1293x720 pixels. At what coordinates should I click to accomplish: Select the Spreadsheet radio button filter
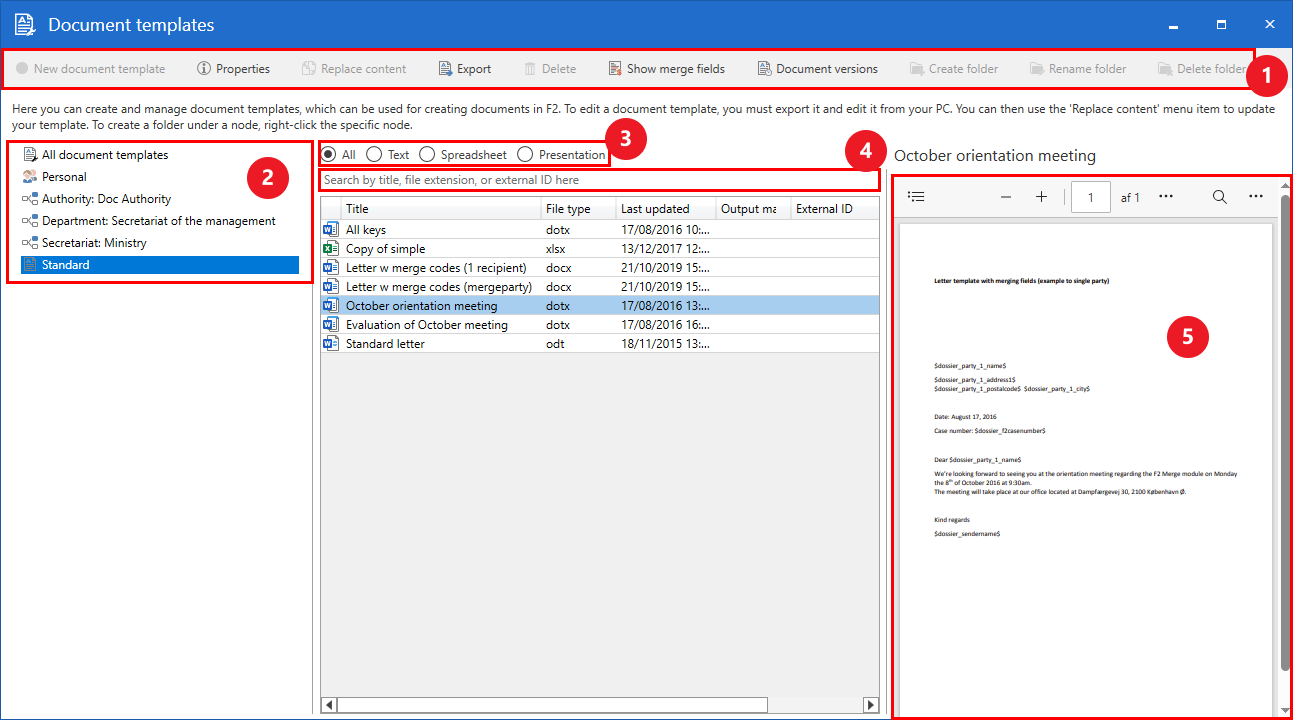click(x=427, y=155)
